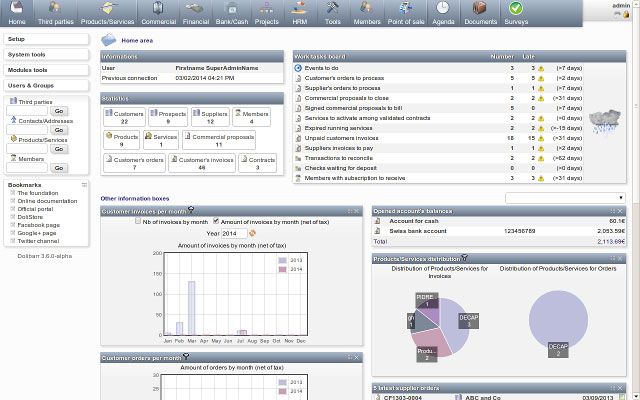Open the Home top menu icon

[17, 8]
